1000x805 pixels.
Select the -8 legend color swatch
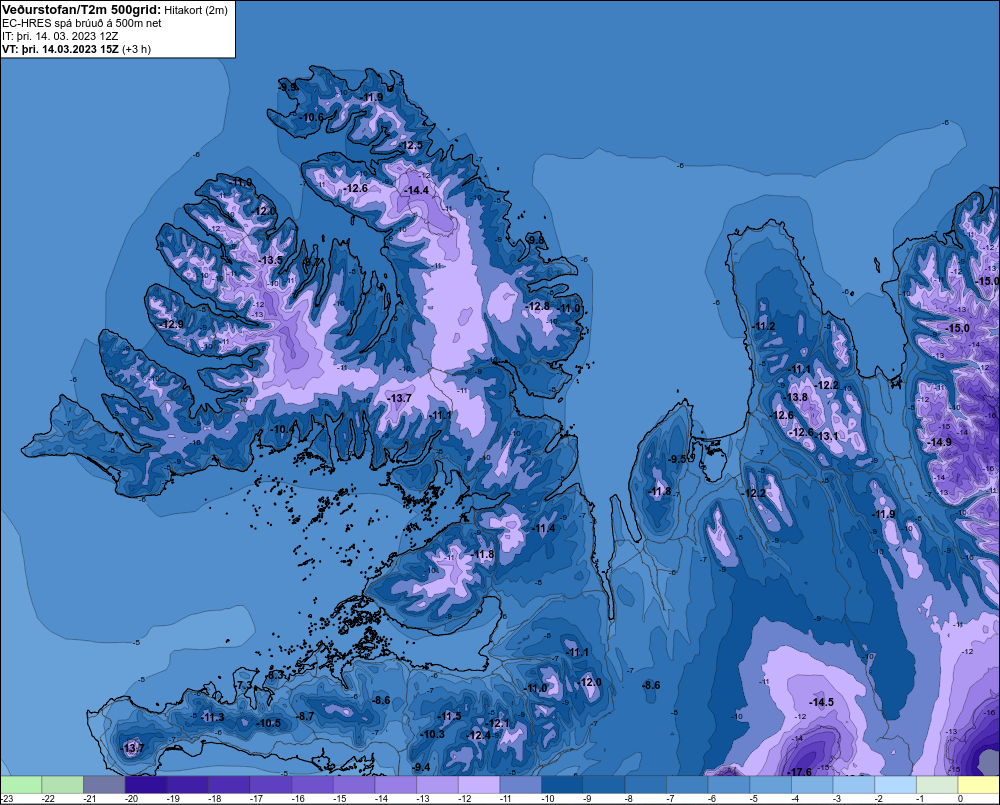coord(646,785)
